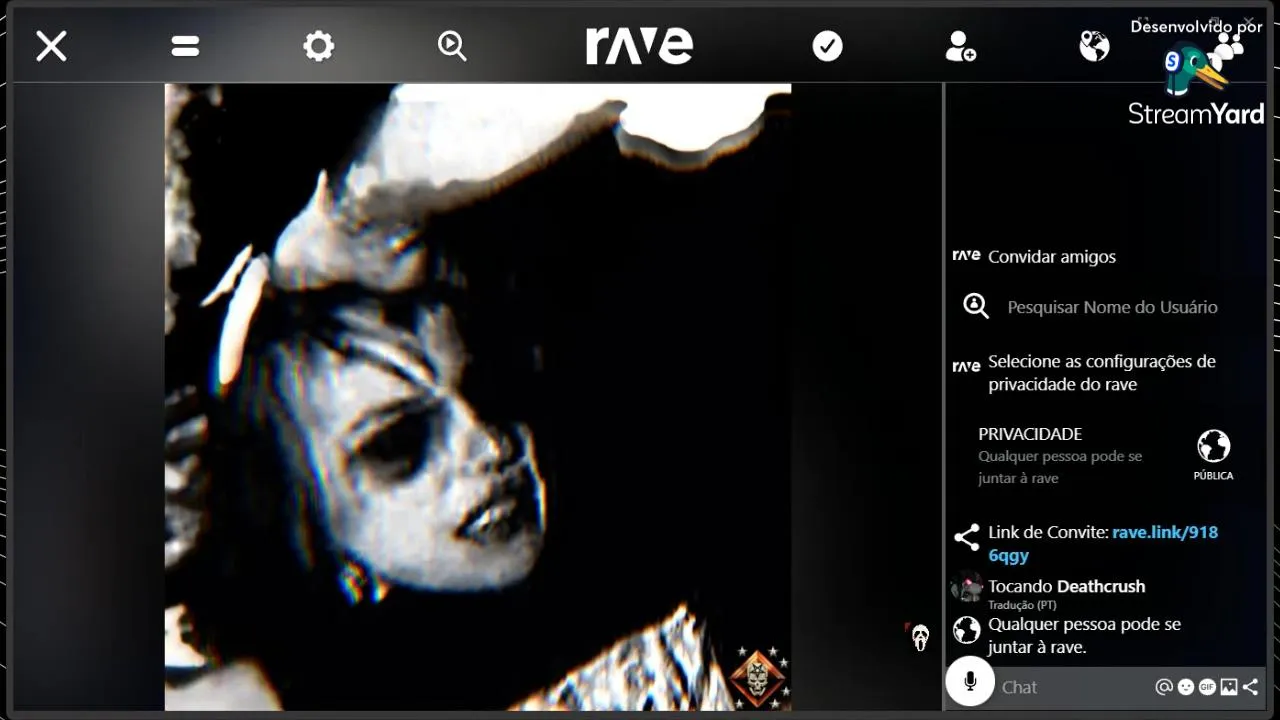Image resolution: width=1280 pixels, height=720 pixels.
Task: Click the checkmark circle icon
Action: [x=827, y=46]
